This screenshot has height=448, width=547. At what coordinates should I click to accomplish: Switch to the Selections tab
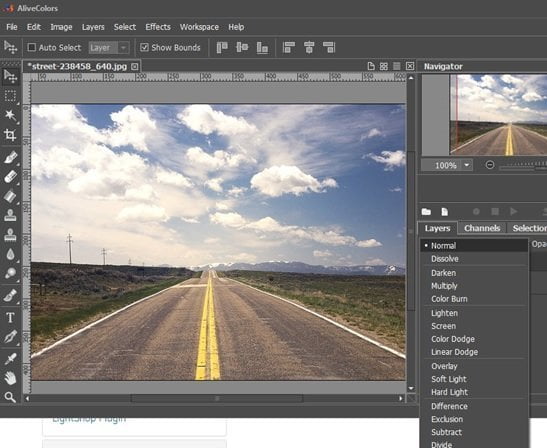coord(528,228)
